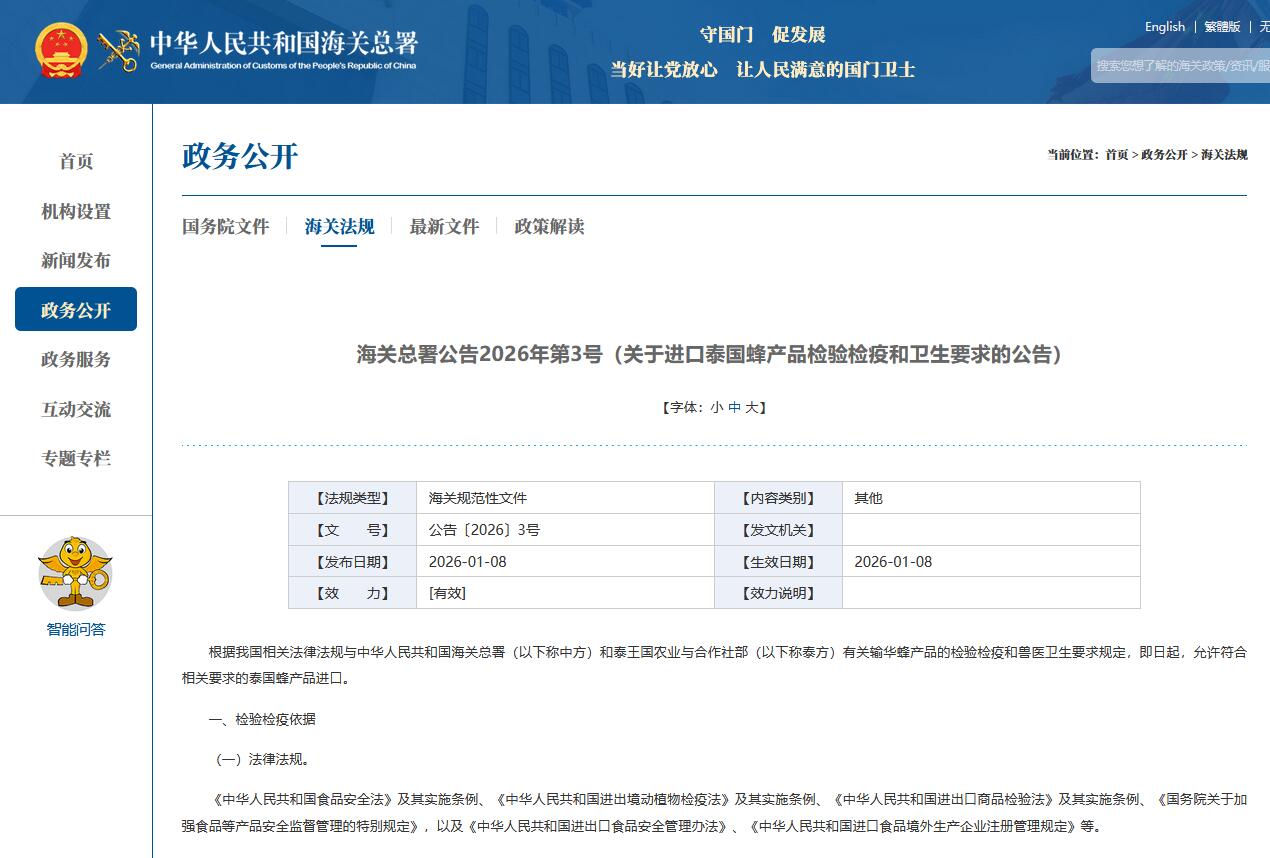Viewport: 1270px width, 858px height.
Task: Open 专题专栏 in the sidebar
Action: (x=76, y=458)
